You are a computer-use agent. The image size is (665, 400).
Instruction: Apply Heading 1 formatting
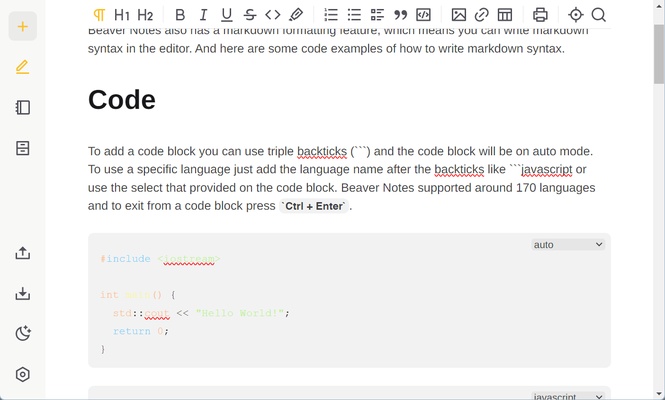click(x=122, y=15)
